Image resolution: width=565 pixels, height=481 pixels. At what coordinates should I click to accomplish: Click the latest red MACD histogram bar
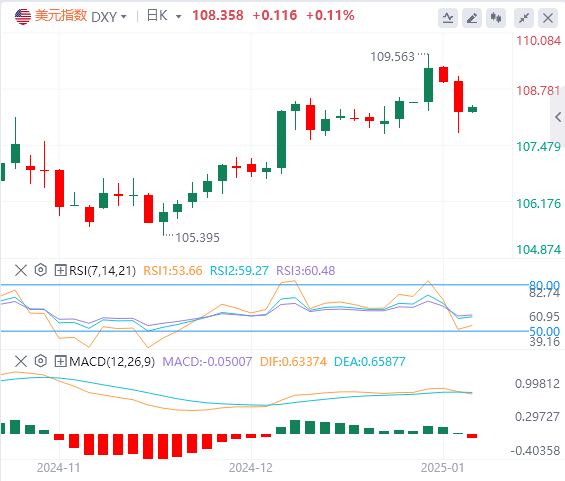[472, 436]
